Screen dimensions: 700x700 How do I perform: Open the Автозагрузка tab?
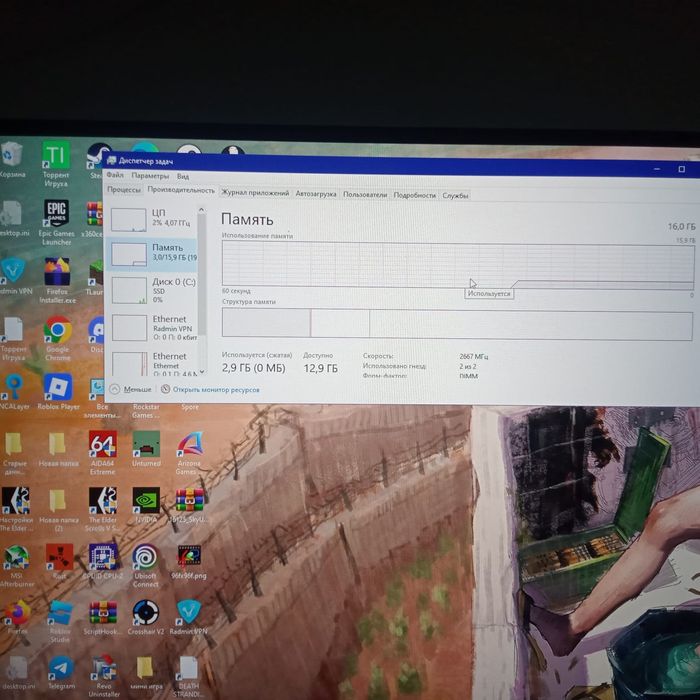point(316,194)
